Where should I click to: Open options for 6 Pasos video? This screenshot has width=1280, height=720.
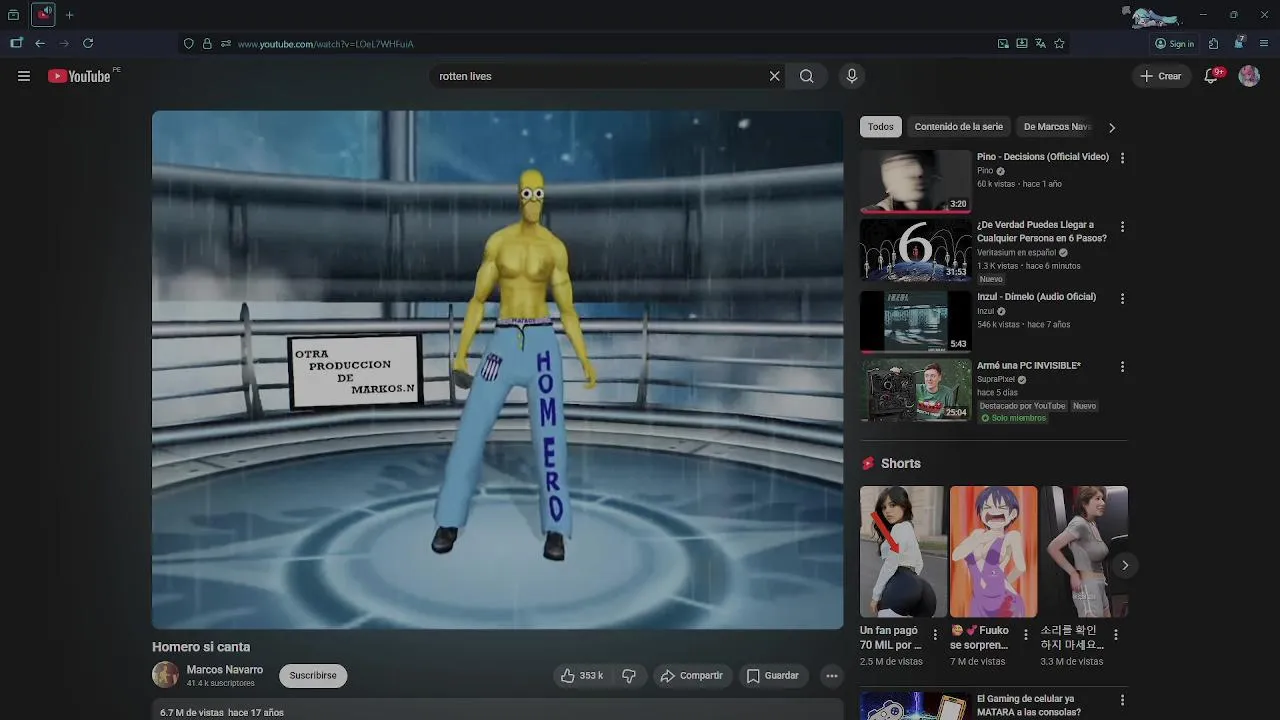[1122, 227]
